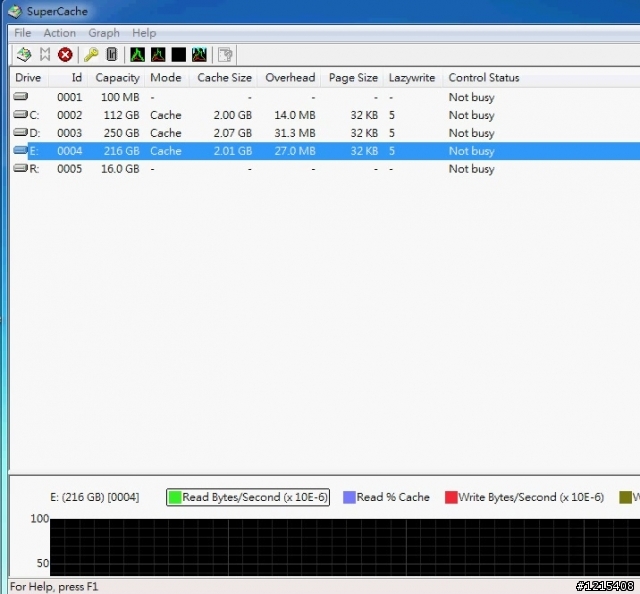The width and height of the screenshot is (640, 594).
Task: Open the File menu
Action: pyautogui.click(x=22, y=33)
